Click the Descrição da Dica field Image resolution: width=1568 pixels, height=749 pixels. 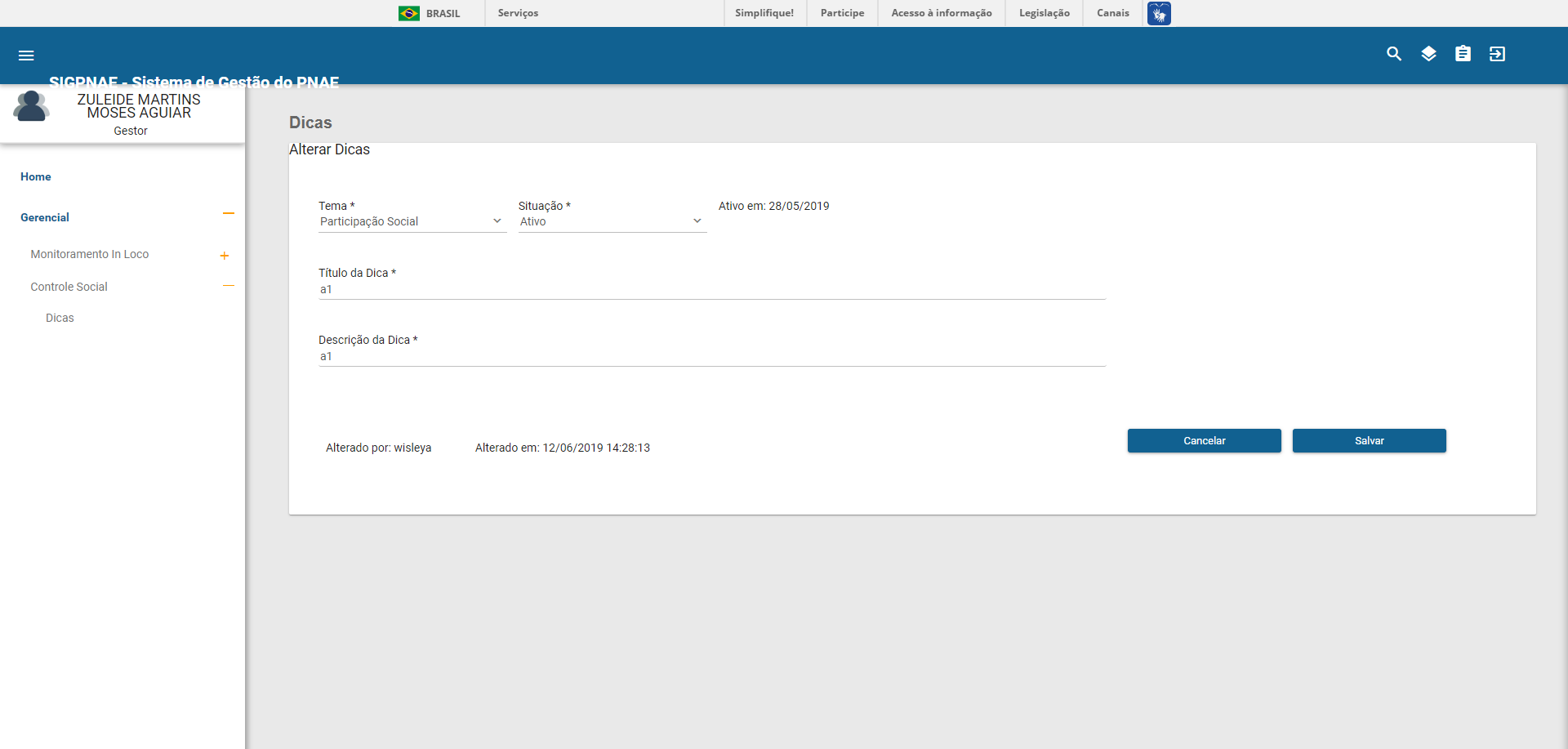click(x=711, y=357)
